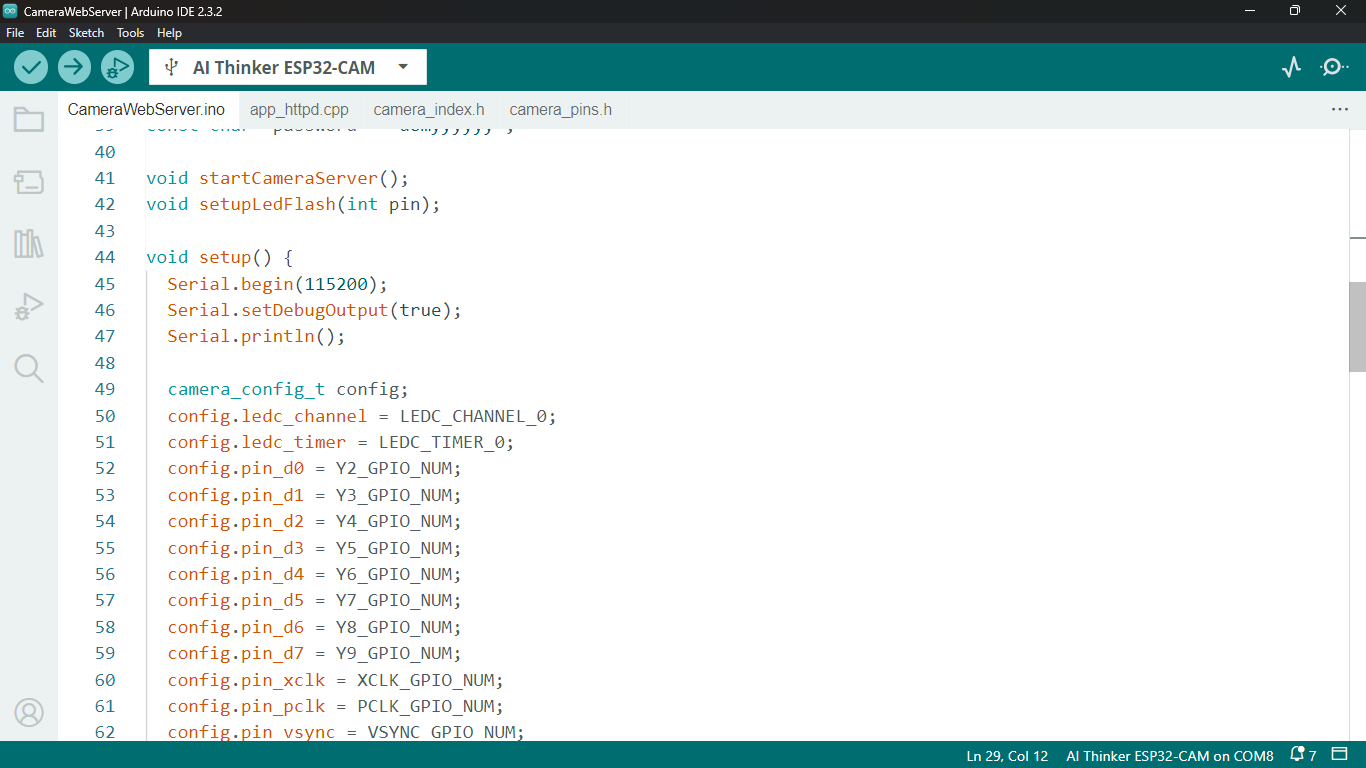Open the Serial Plotter
The image size is (1366, 768).
[x=1292, y=67]
